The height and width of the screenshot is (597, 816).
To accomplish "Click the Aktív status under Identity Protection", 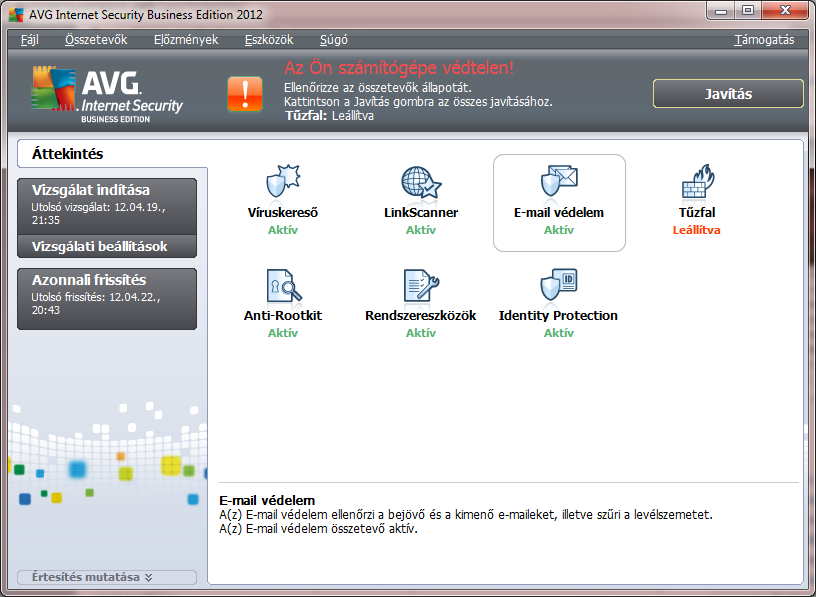I will 558,333.
